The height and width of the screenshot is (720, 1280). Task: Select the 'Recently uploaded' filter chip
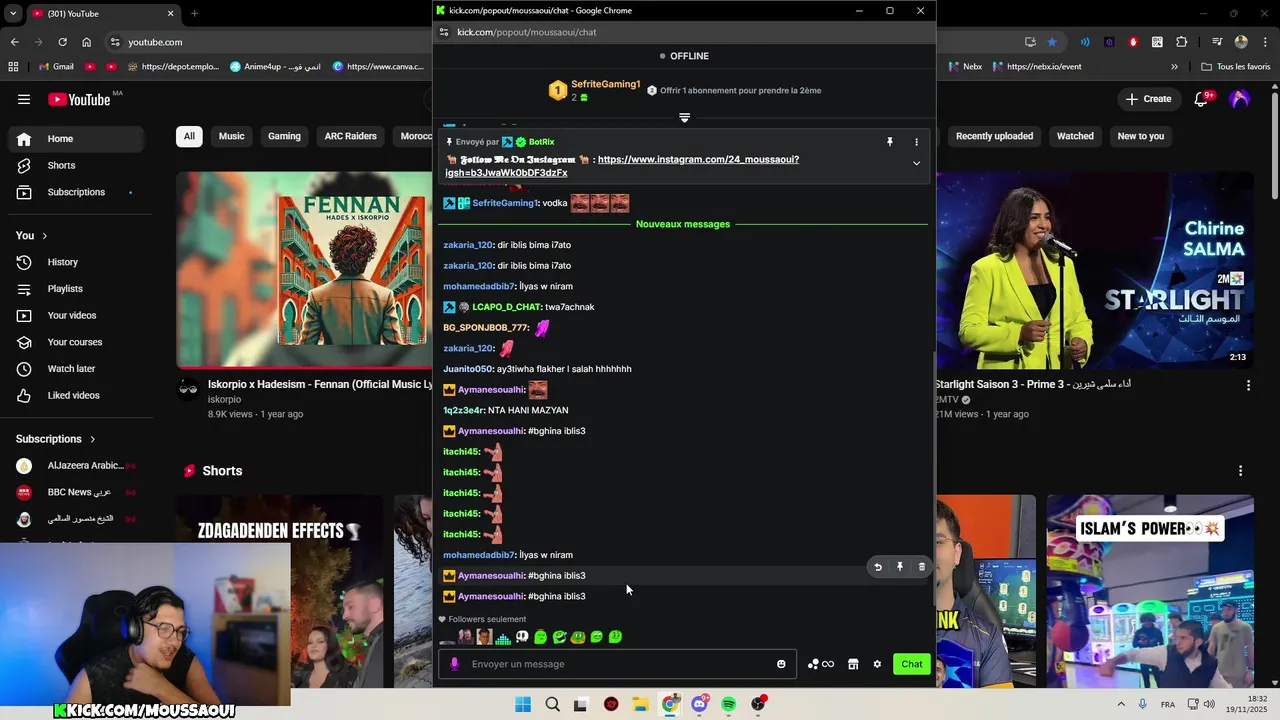tap(994, 136)
